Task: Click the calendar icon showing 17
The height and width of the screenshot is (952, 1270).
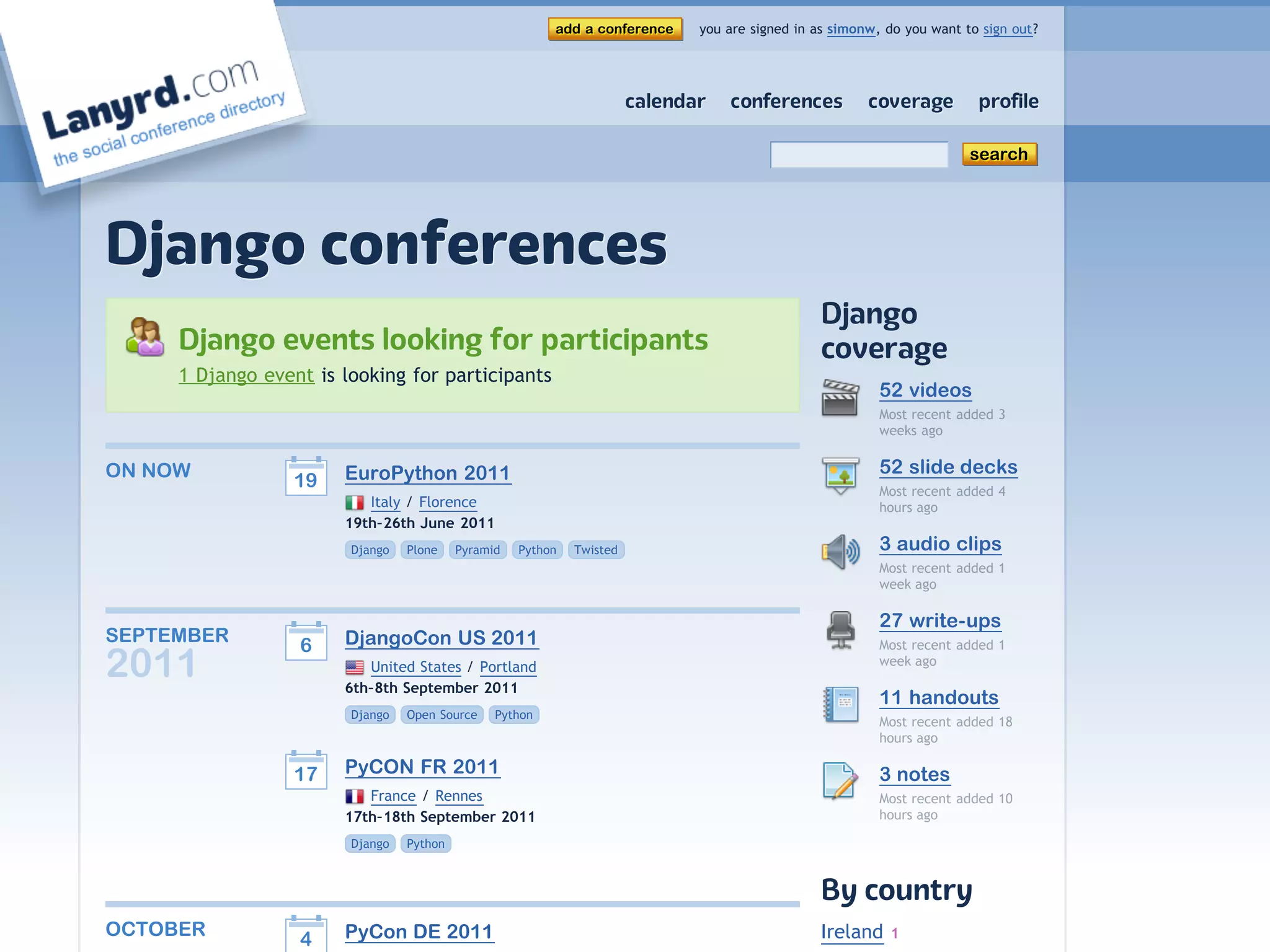Action: [306, 770]
